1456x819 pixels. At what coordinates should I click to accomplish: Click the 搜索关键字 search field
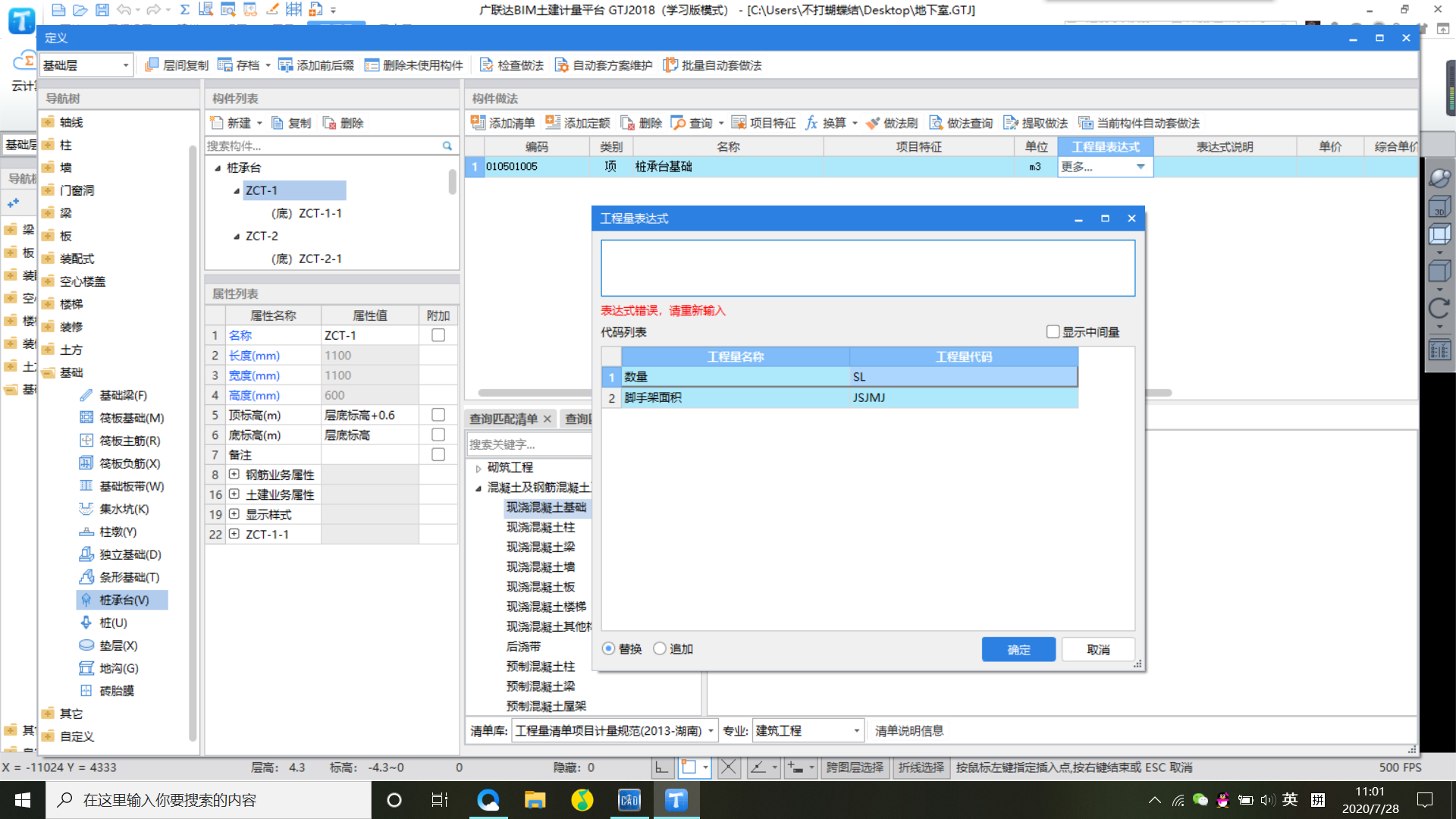[x=529, y=444]
